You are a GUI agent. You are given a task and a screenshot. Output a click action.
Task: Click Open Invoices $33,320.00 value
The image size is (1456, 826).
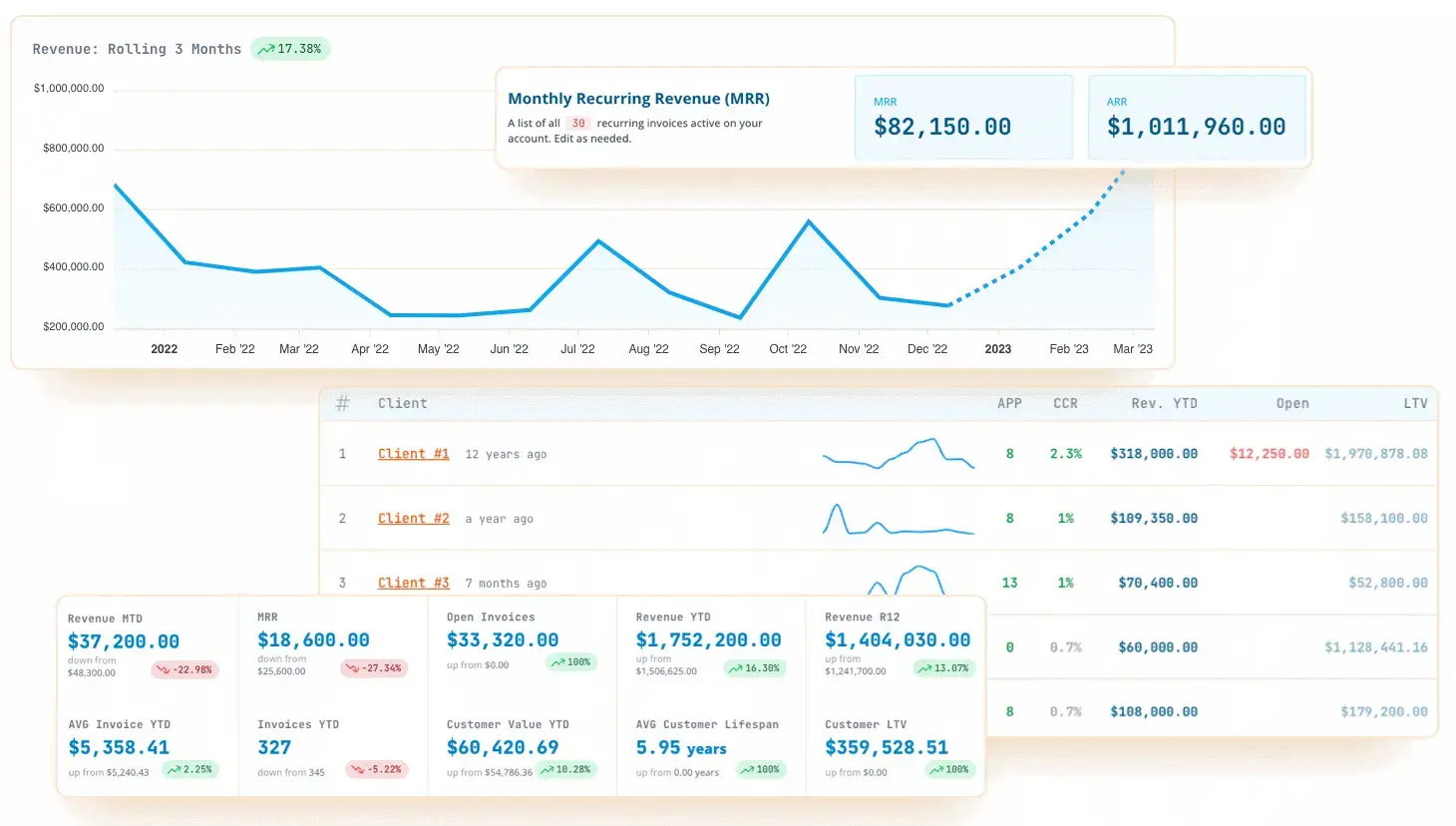[x=503, y=640]
